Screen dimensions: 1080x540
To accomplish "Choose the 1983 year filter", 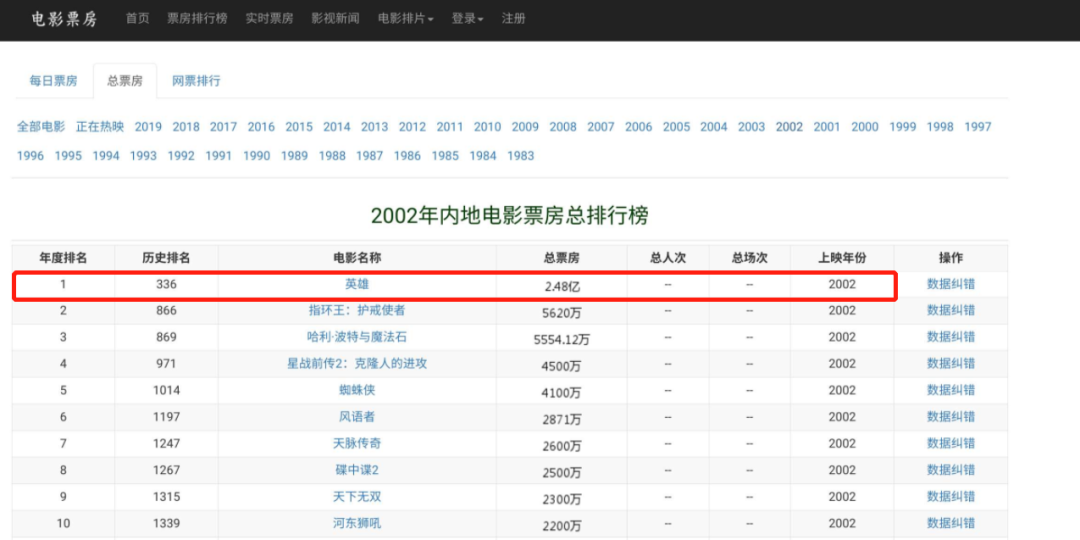I will click(x=520, y=156).
